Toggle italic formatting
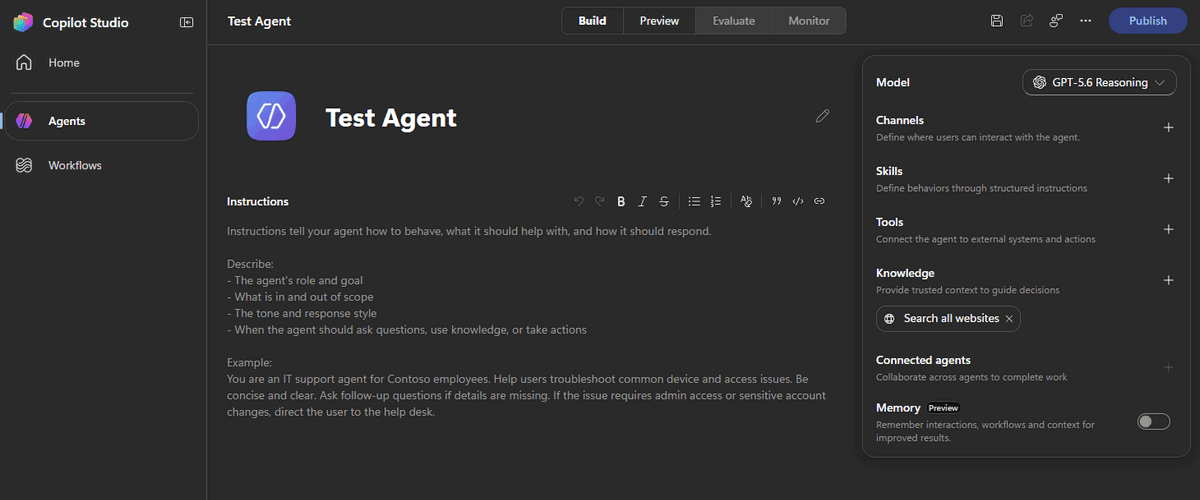The width and height of the screenshot is (1200, 500). tap(643, 201)
